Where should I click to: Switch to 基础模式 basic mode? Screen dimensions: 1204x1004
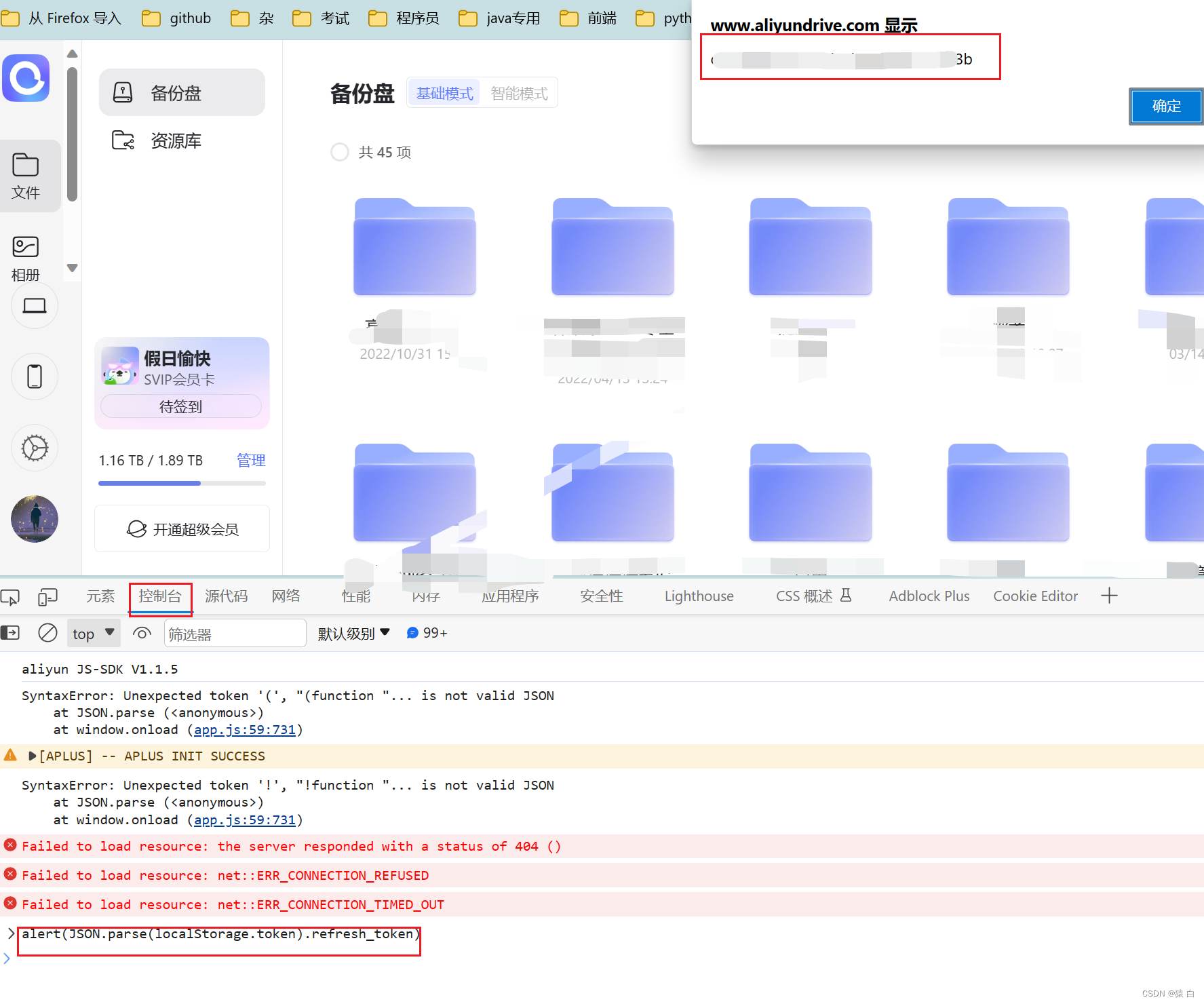pos(444,93)
